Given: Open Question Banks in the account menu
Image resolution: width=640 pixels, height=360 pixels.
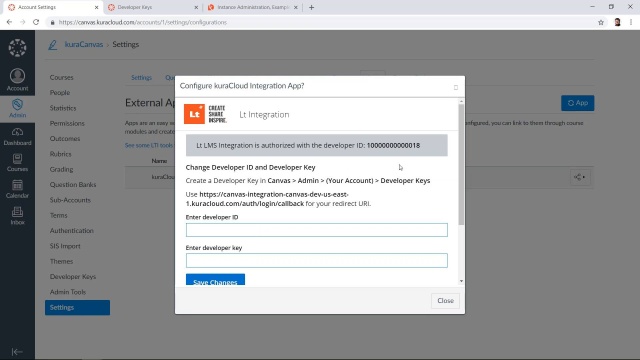Looking at the screenshot, I should coord(73,184).
